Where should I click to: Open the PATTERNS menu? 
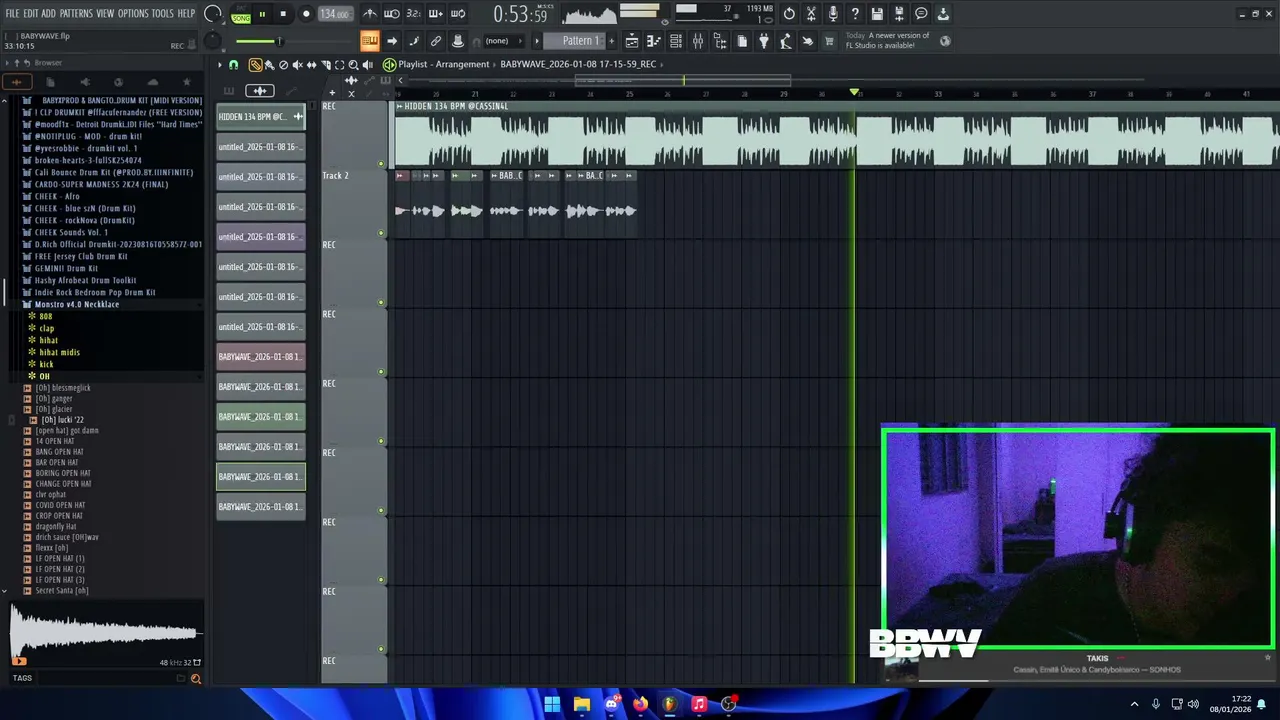pos(76,13)
